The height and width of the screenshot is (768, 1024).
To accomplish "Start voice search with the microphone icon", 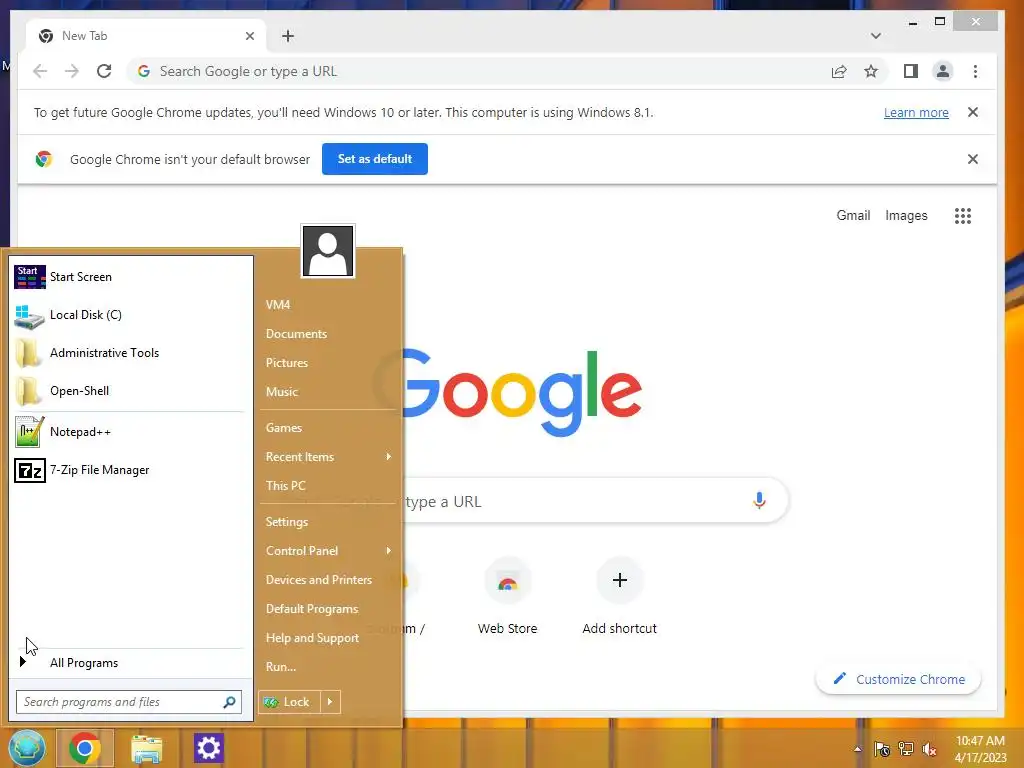I will [x=759, y=500].
